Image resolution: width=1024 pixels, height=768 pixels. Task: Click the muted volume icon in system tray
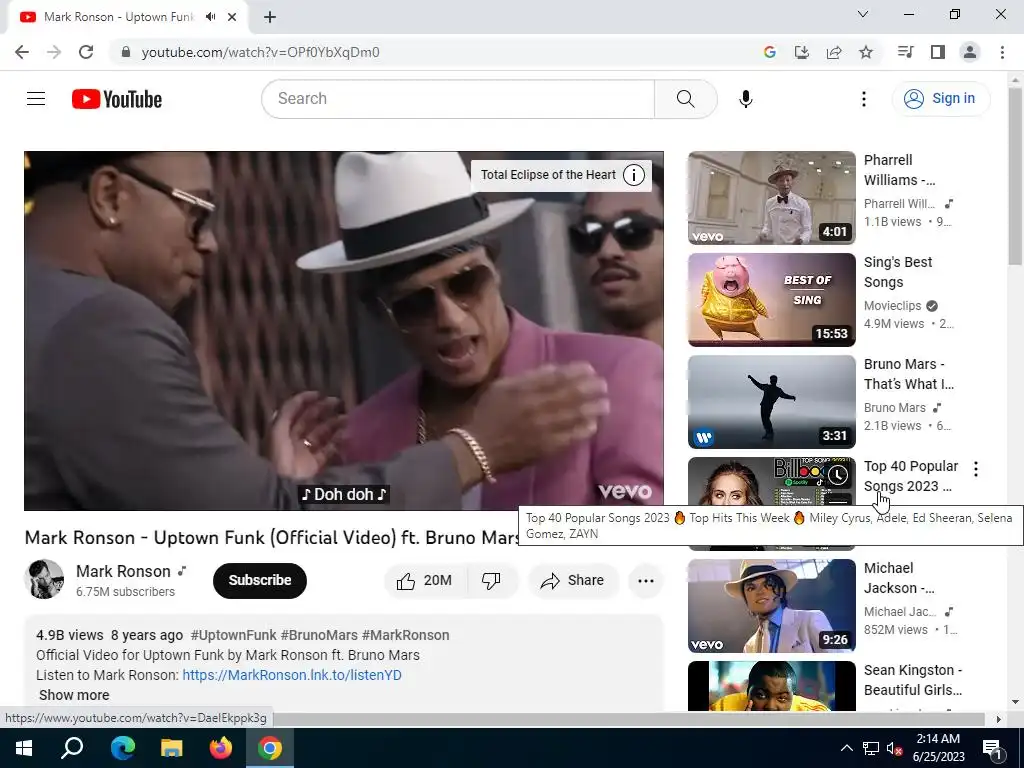point(894,748)
